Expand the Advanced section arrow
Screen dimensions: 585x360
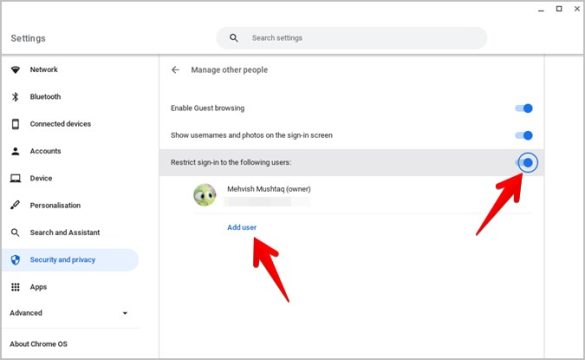125,313
